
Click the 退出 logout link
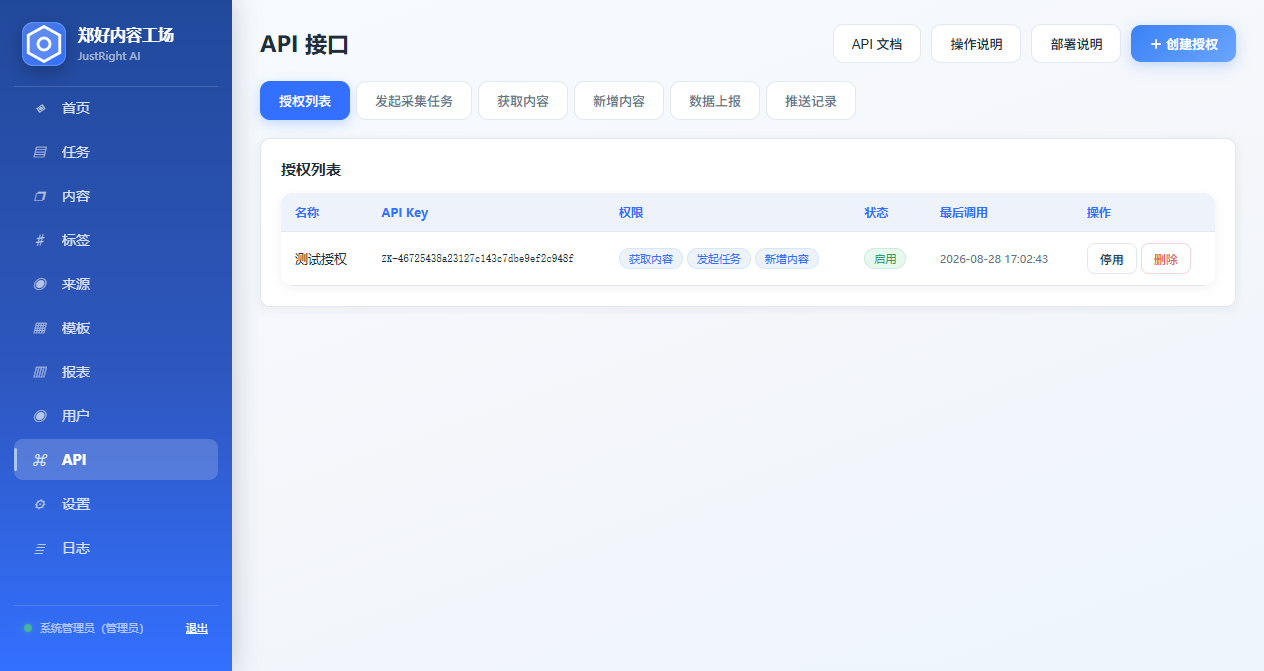(x=197, y=628)
